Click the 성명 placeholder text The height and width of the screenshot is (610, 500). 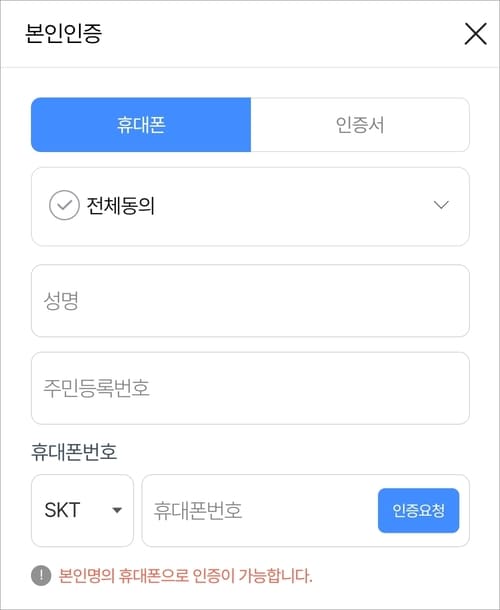click(x=61, y=301)
